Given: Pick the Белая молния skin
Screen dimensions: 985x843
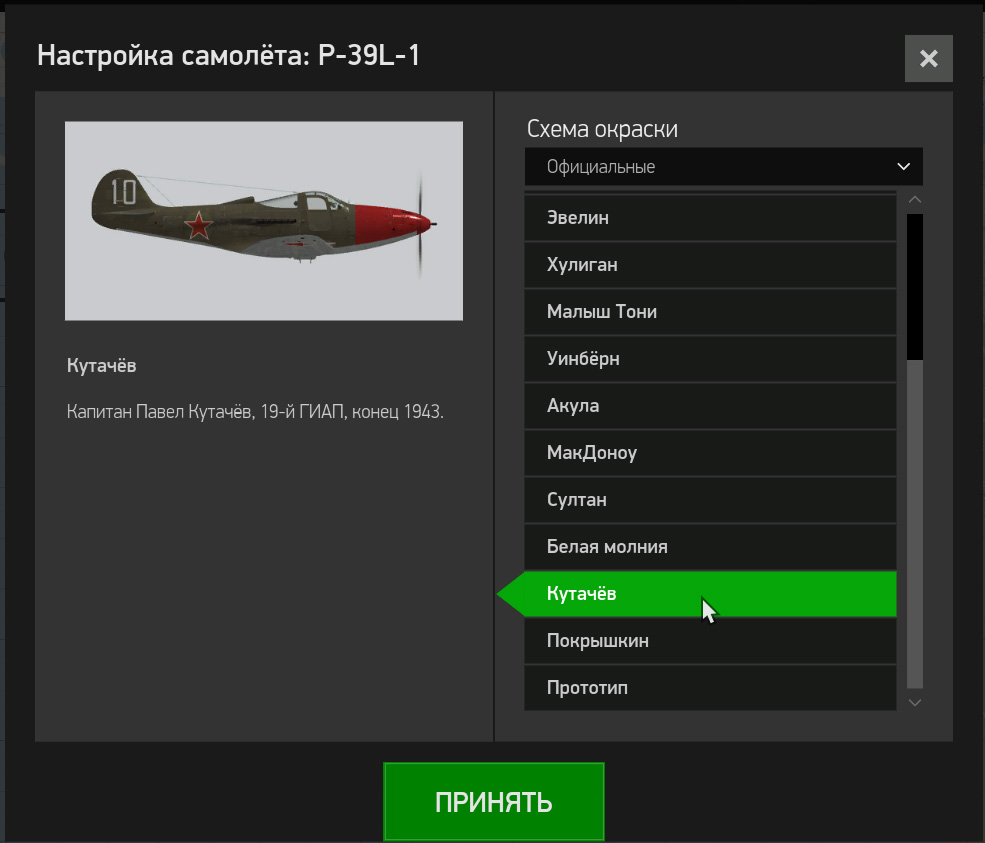Looking at the screenshot, I should pos(710,547).
